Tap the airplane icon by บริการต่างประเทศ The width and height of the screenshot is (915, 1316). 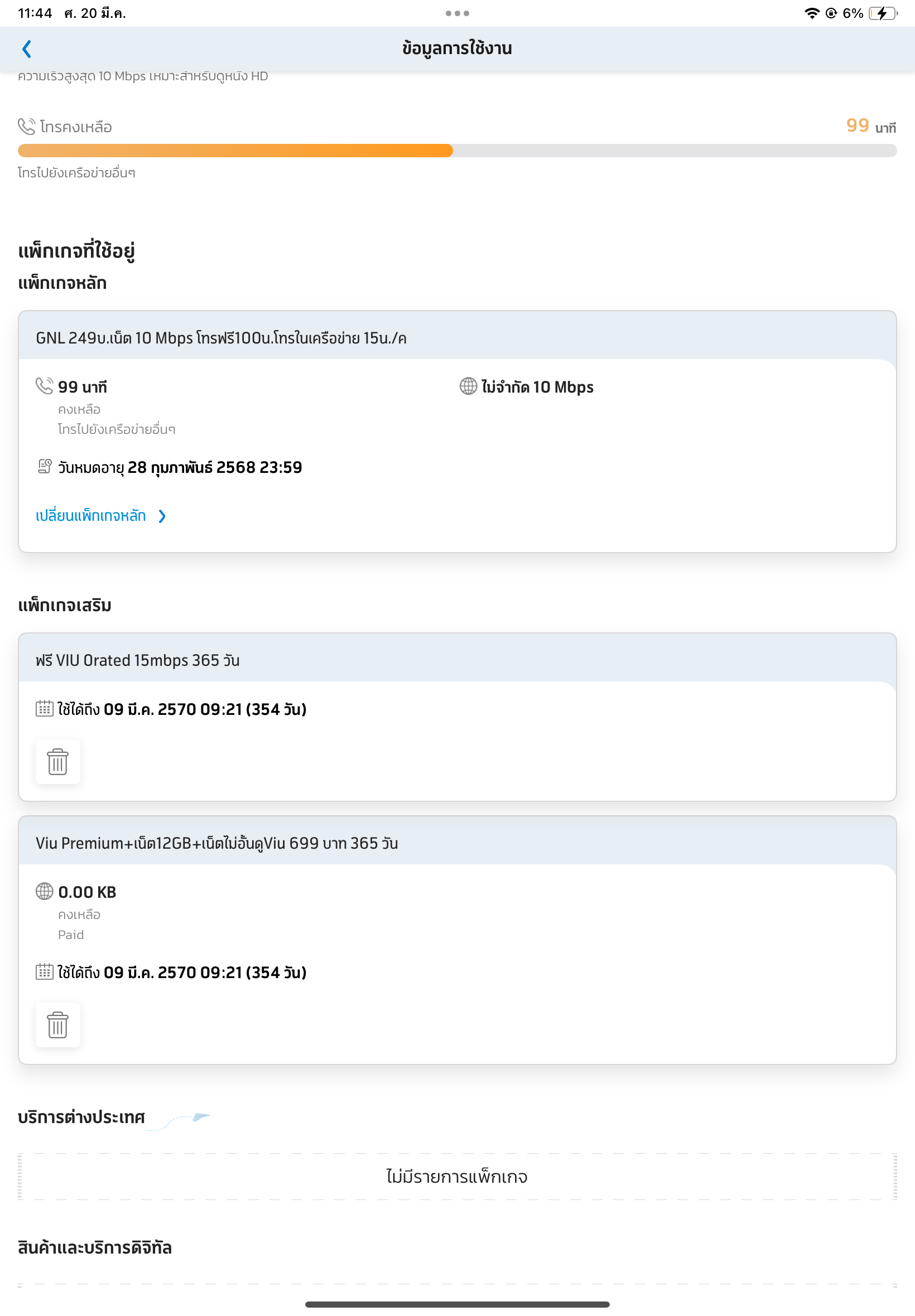[201, 1116]
